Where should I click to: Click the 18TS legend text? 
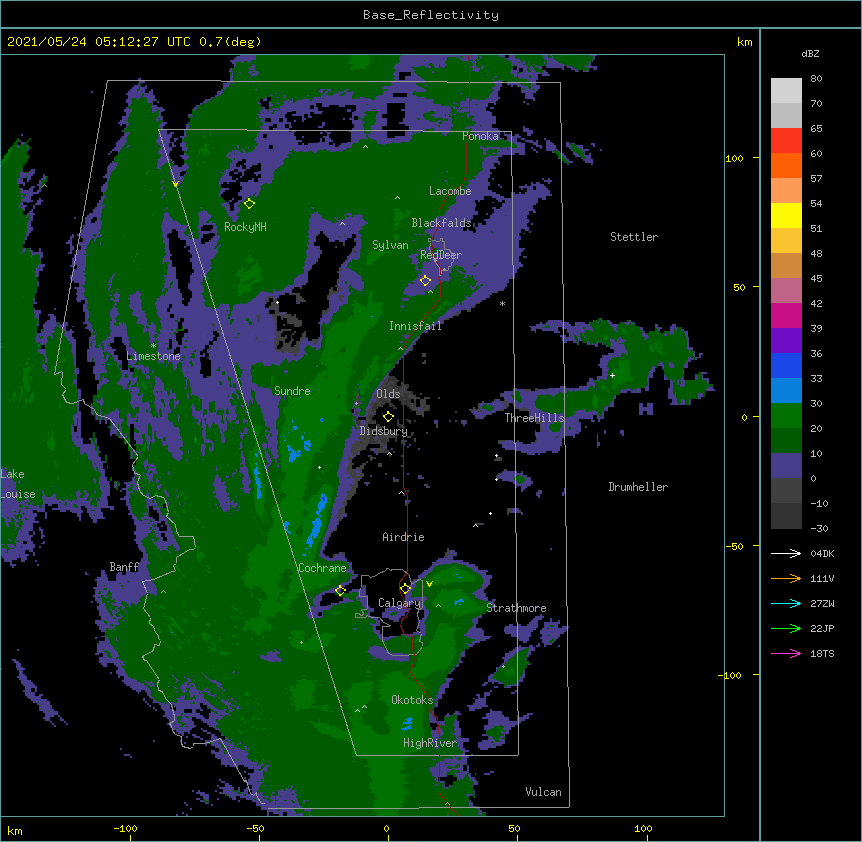pyautogui.click(x=822, y=653)
